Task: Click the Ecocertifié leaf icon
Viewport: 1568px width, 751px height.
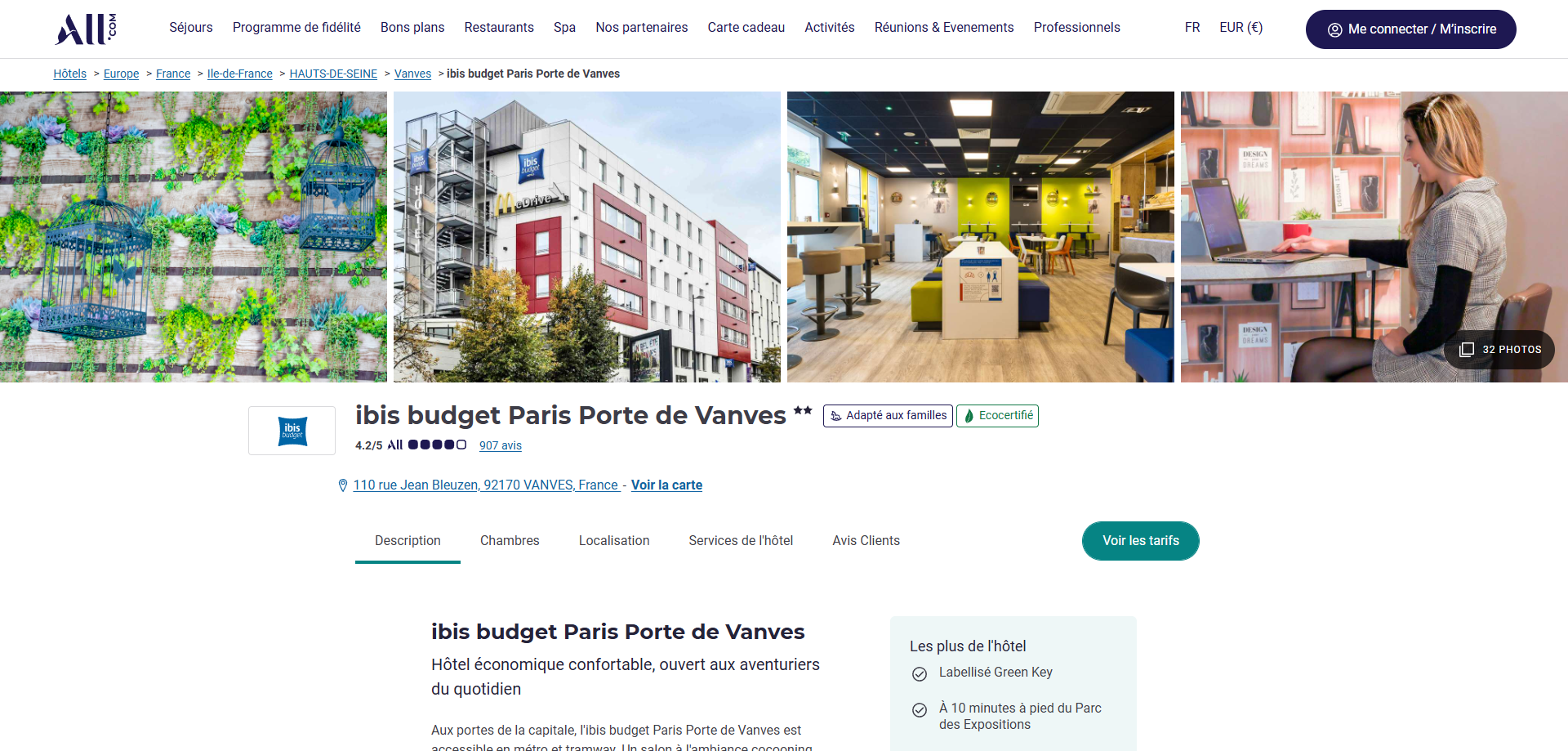Action: click(969, 416)
